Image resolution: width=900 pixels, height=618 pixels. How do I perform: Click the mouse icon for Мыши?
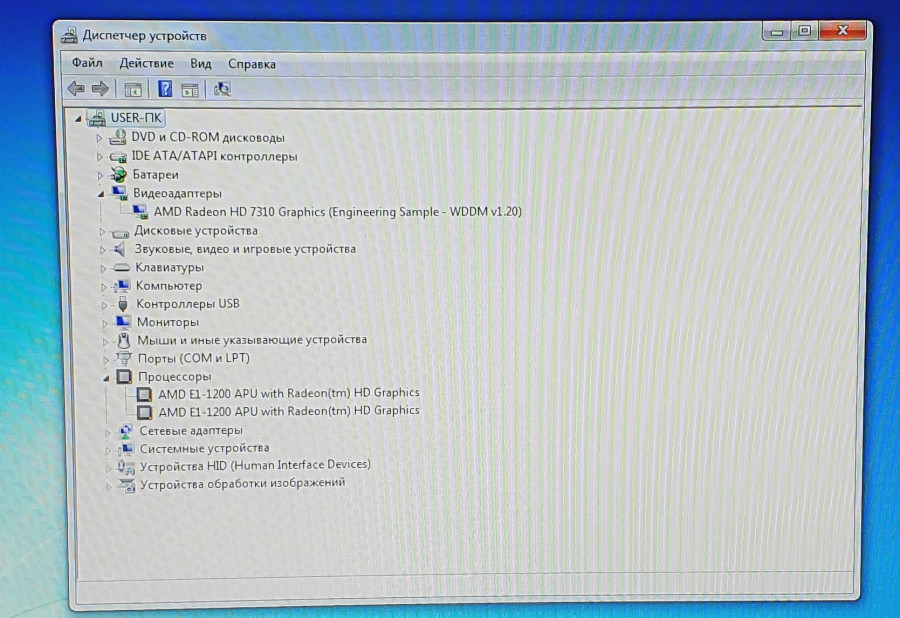(123, 340)
